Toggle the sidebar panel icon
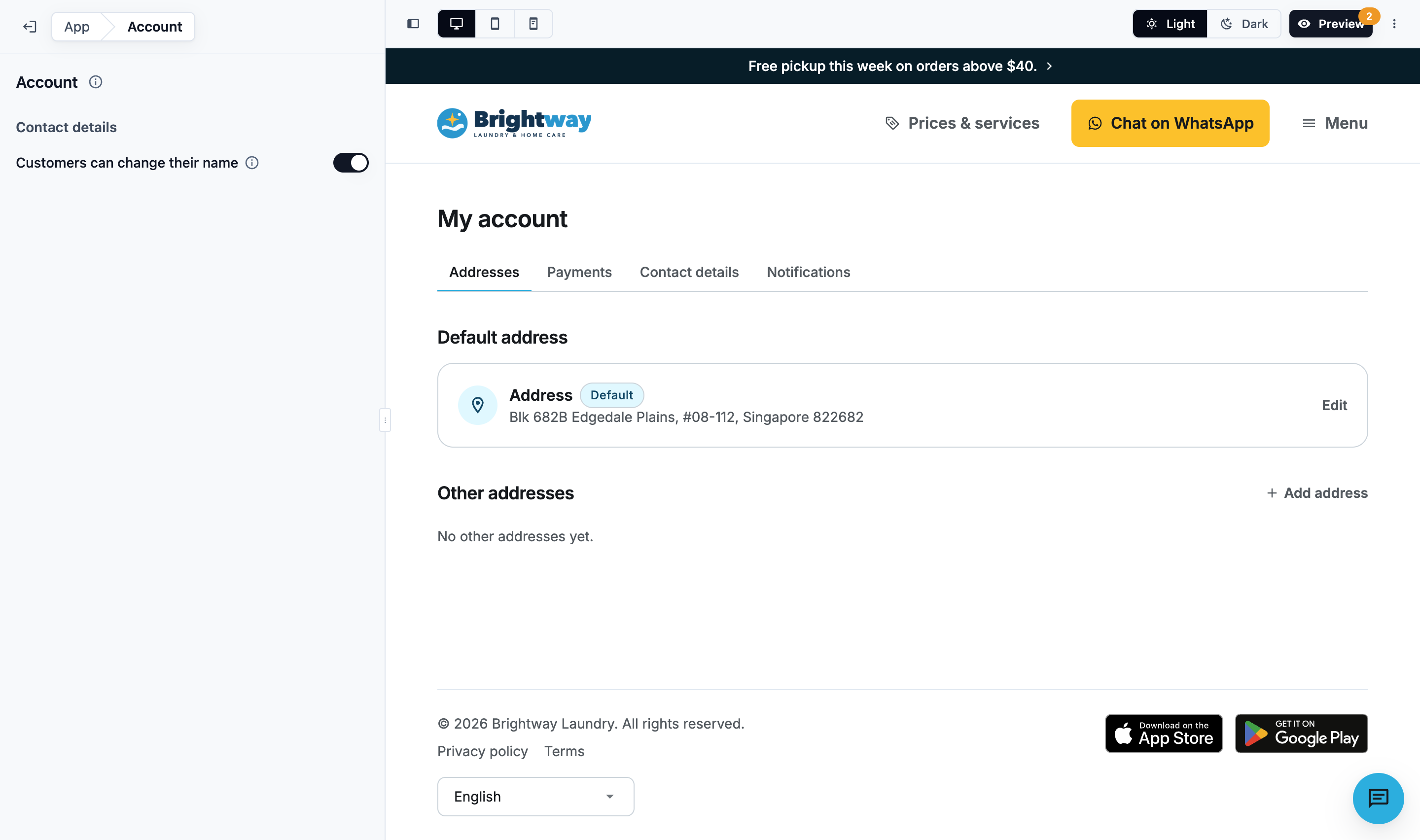1420x840 pixels. point(413,24)
